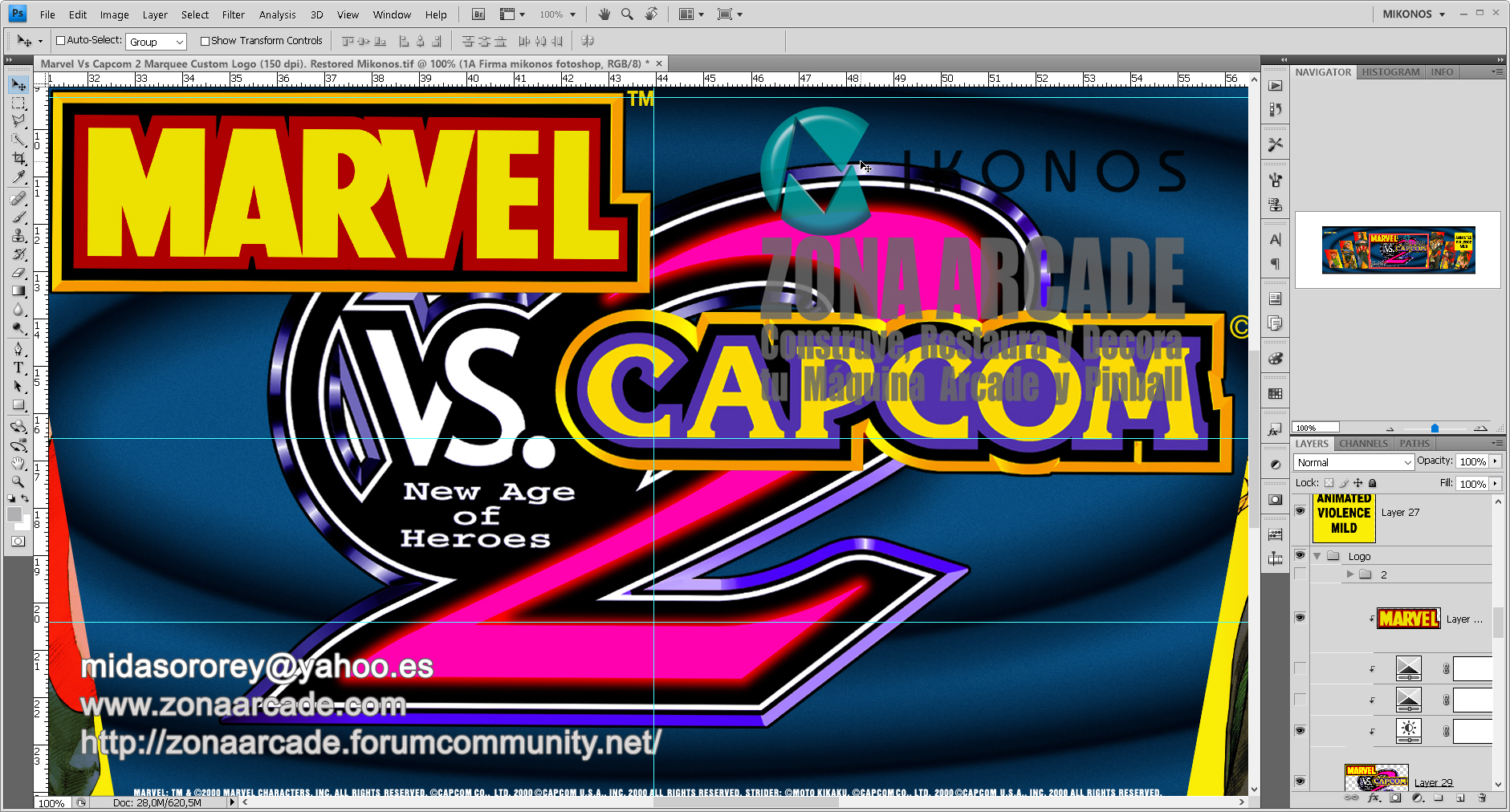Select the Rectangular Marquee tool

18,103
